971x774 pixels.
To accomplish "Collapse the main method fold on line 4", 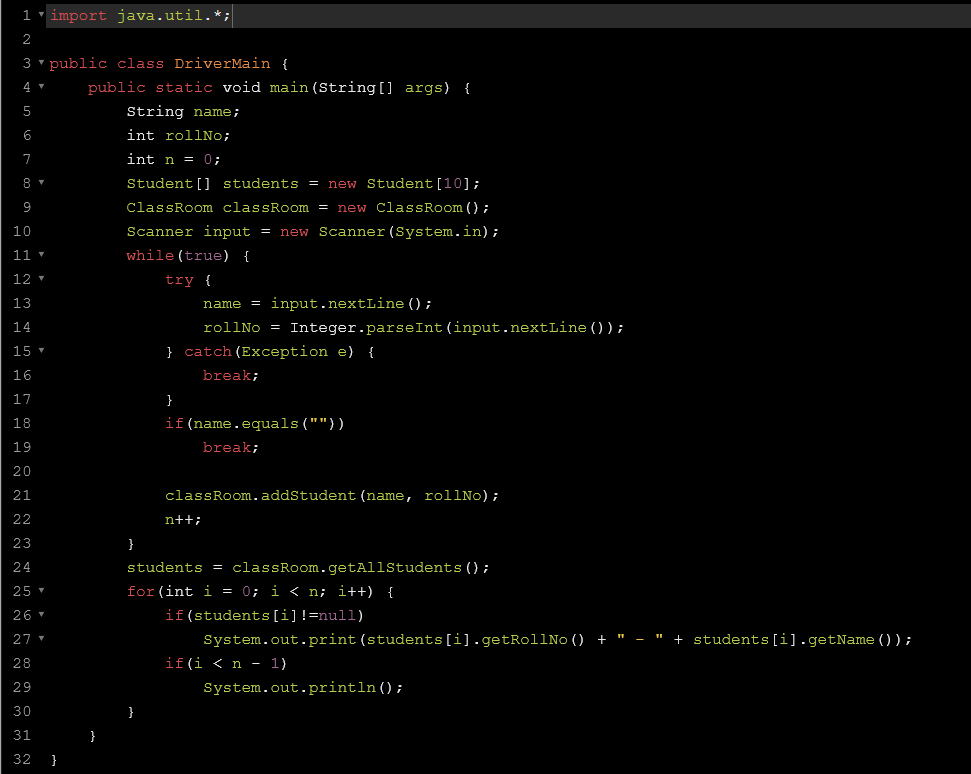I will coord(40,87).
